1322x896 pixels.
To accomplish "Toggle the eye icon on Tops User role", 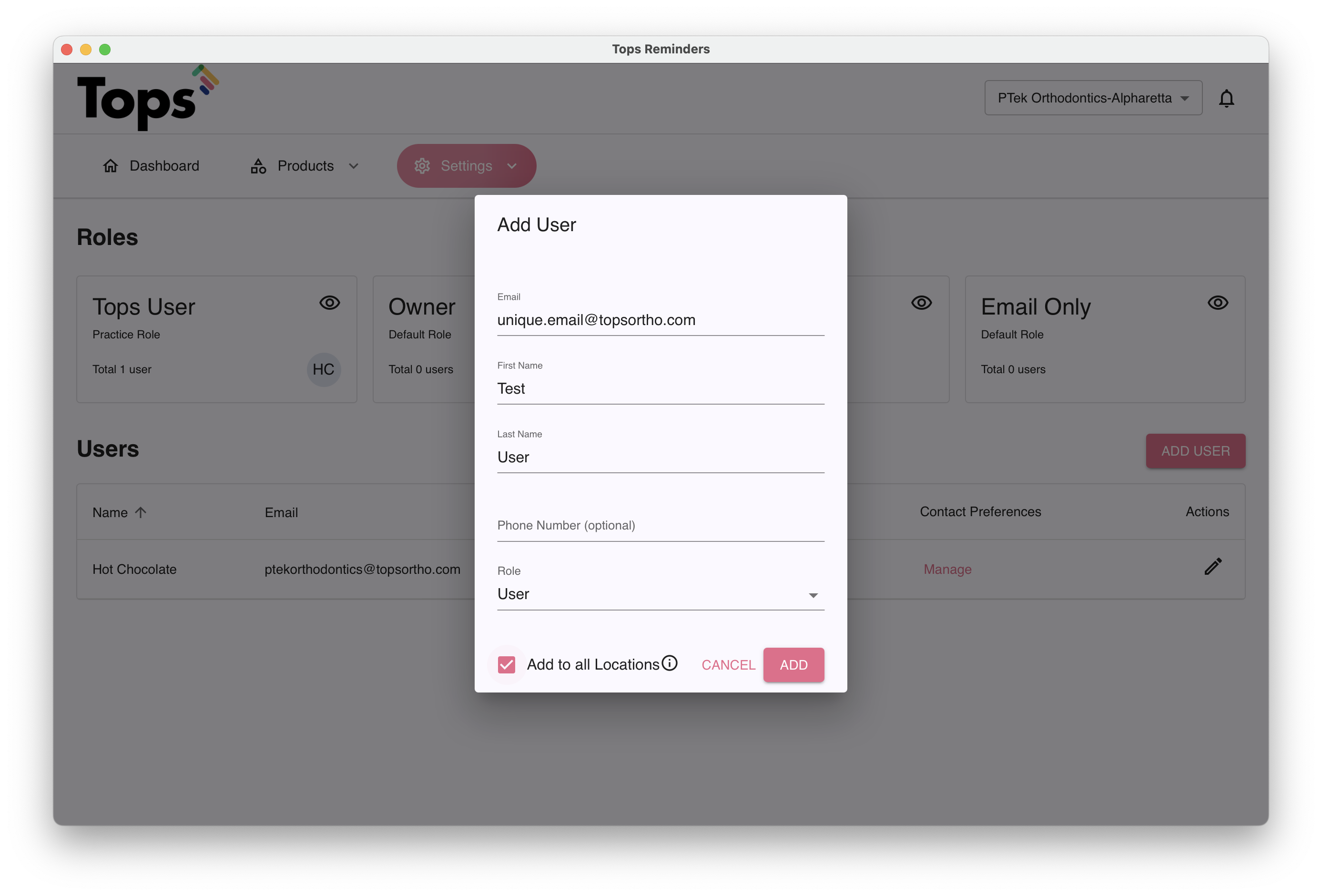I will pyautogui.click(x=329, y=303).
